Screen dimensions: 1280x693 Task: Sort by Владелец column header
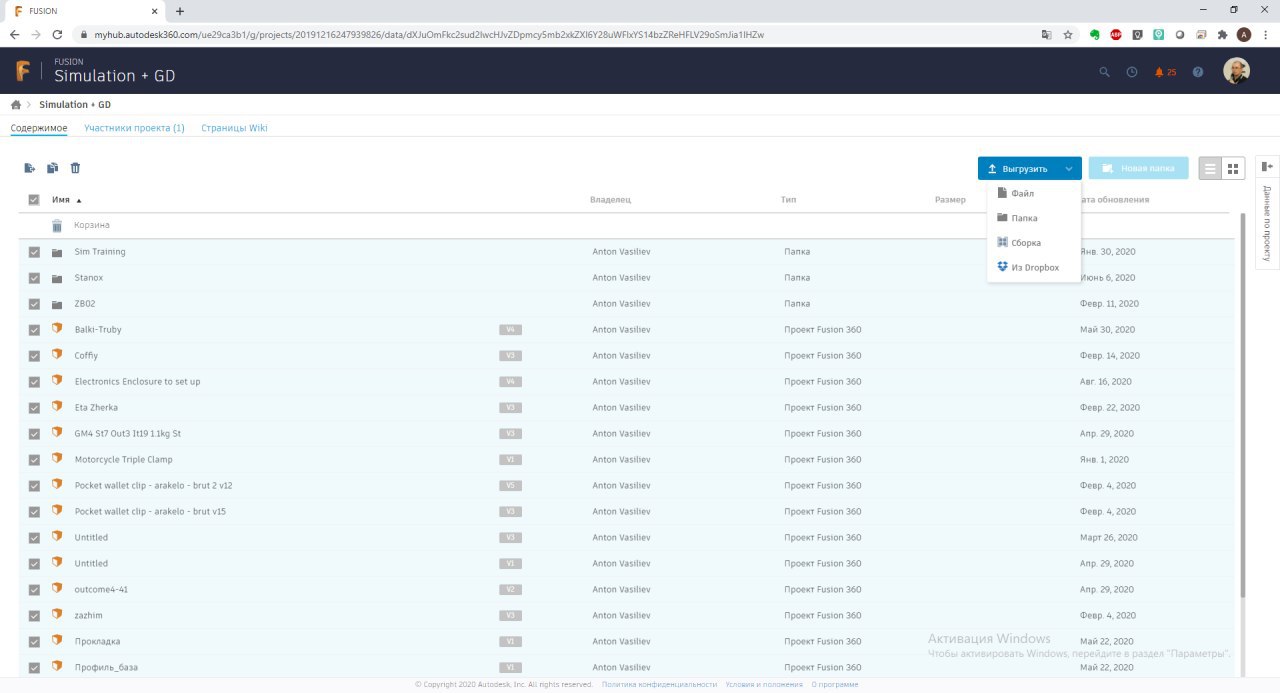610,200
